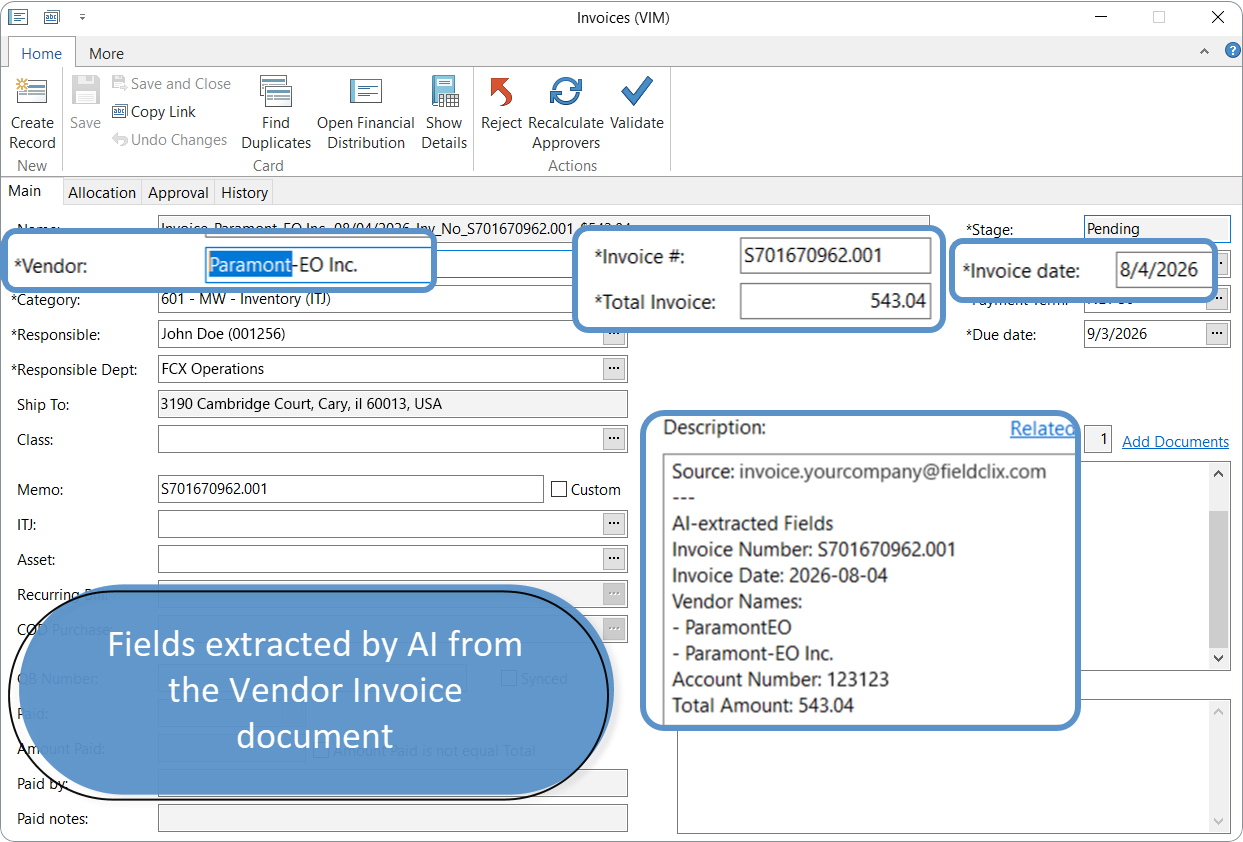Image resolution: width=1243 pixels, height=842 pixels.
Task: Switch to the Allocation tab
Action: coord(102,193)
